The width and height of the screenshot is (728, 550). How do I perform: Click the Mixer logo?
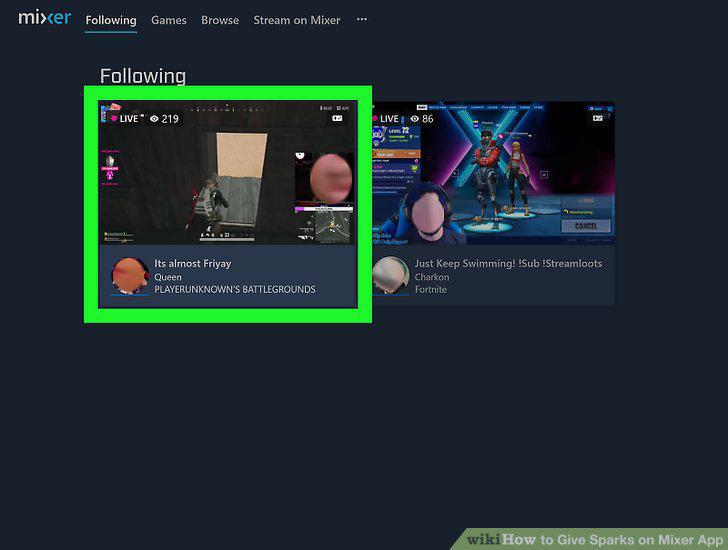click(x=45, y=18)
